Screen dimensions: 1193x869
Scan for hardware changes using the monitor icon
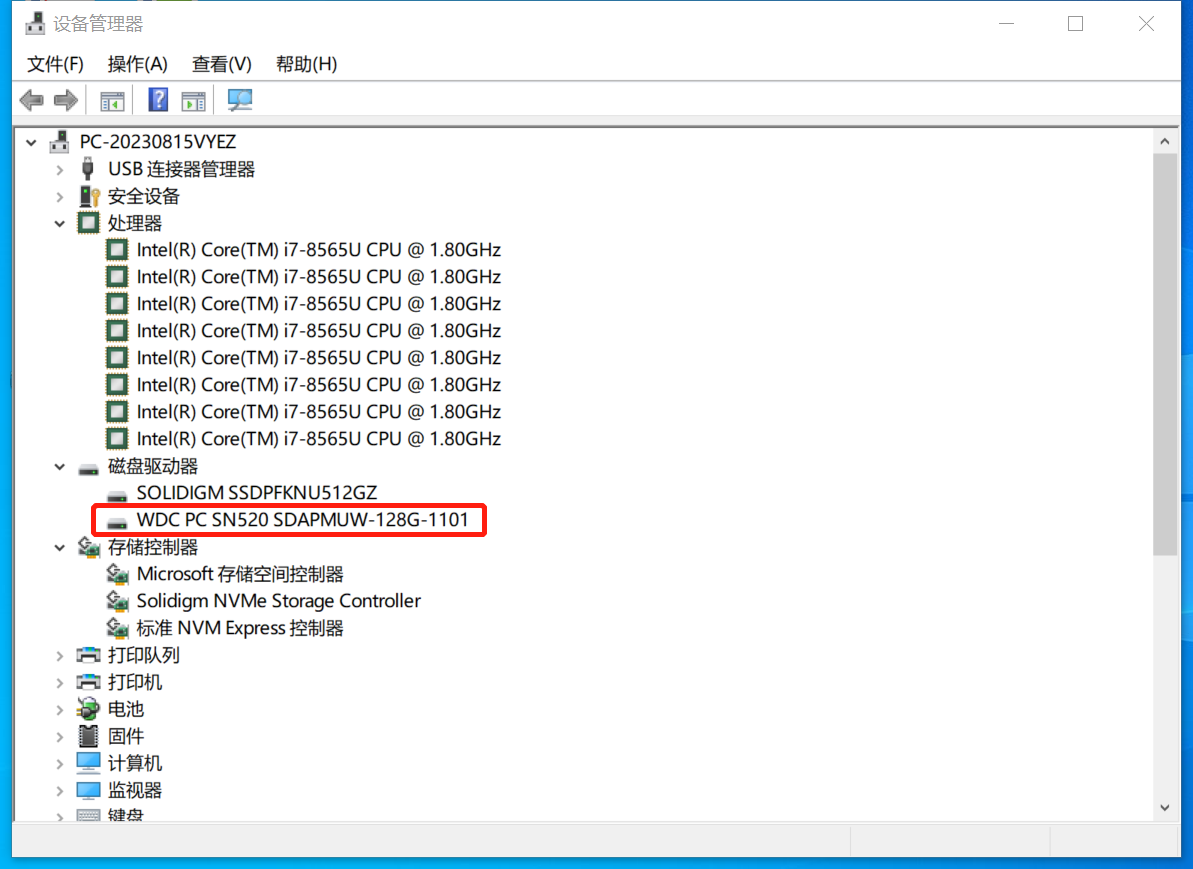(240, 100)
